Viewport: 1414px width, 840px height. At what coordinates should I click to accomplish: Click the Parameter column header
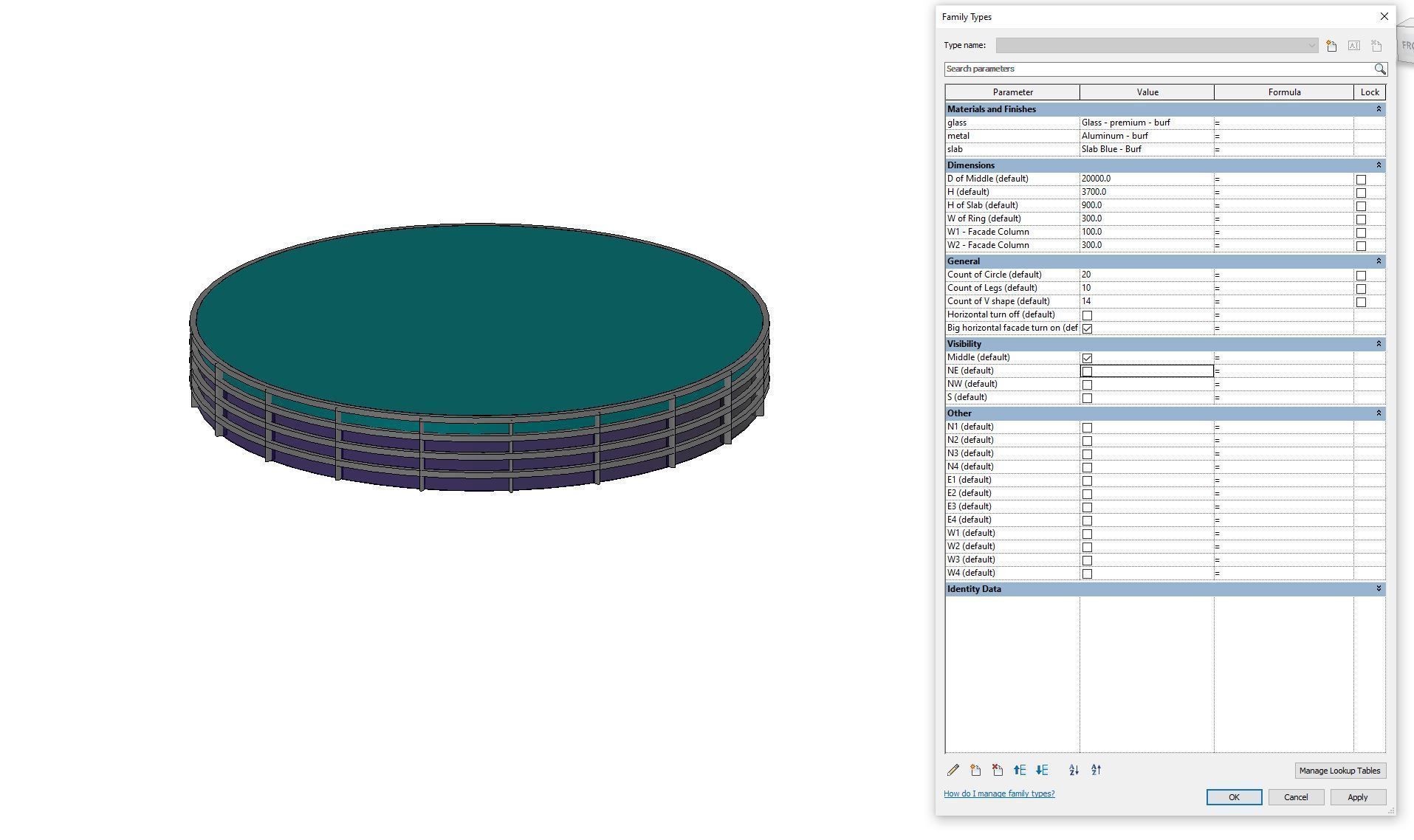(x=1012, y=92)
